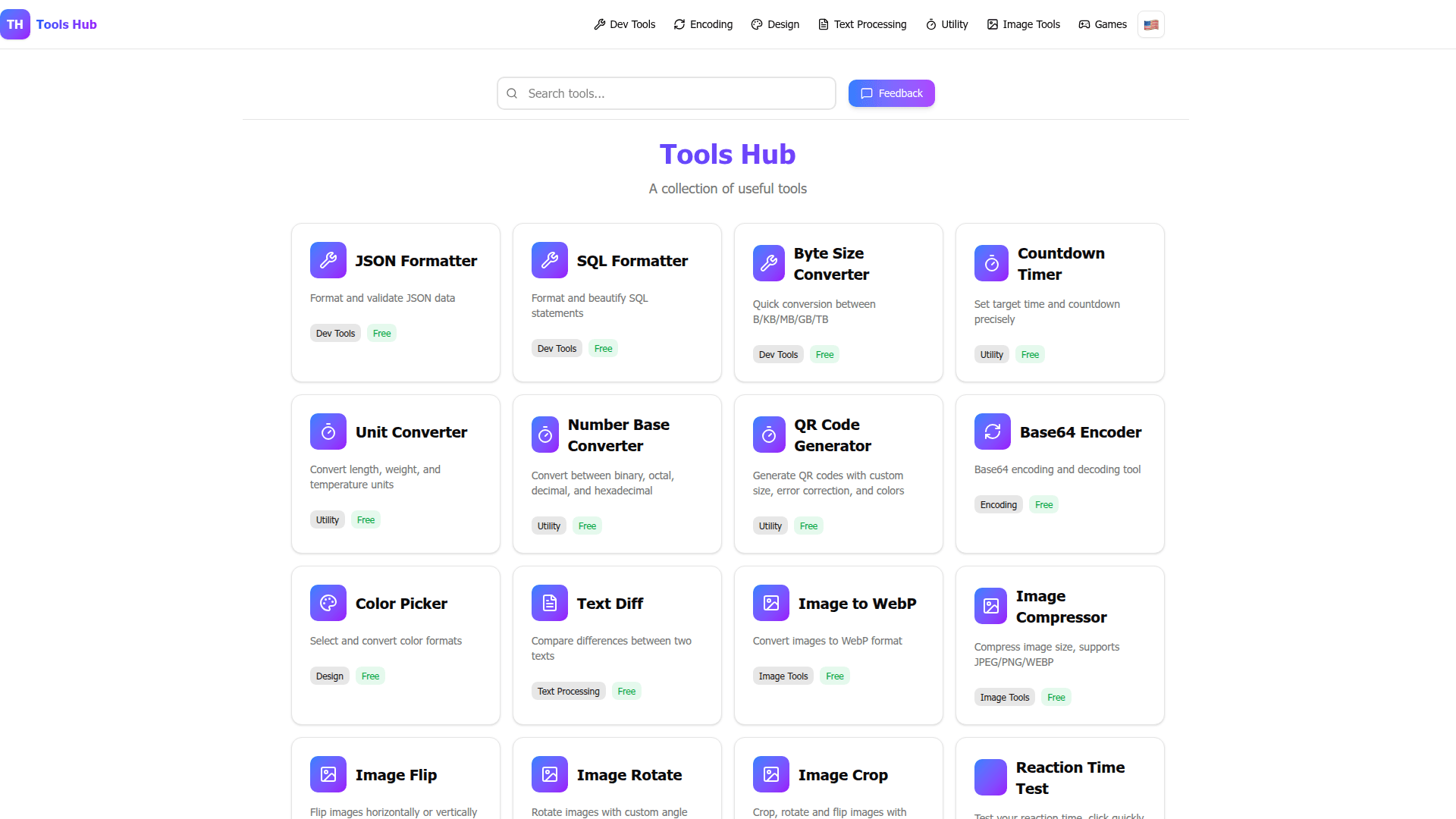Click the search tools input field

pyautogui.click(x=666, y=93)
